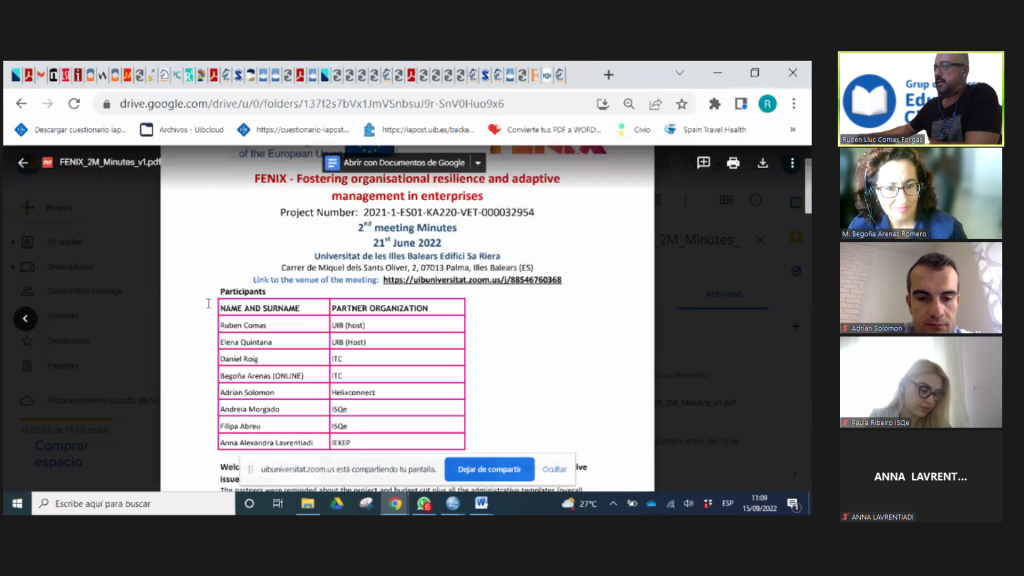Bookmark this page with the star icon
This screenshot has width=1024, height=576.
682,104
